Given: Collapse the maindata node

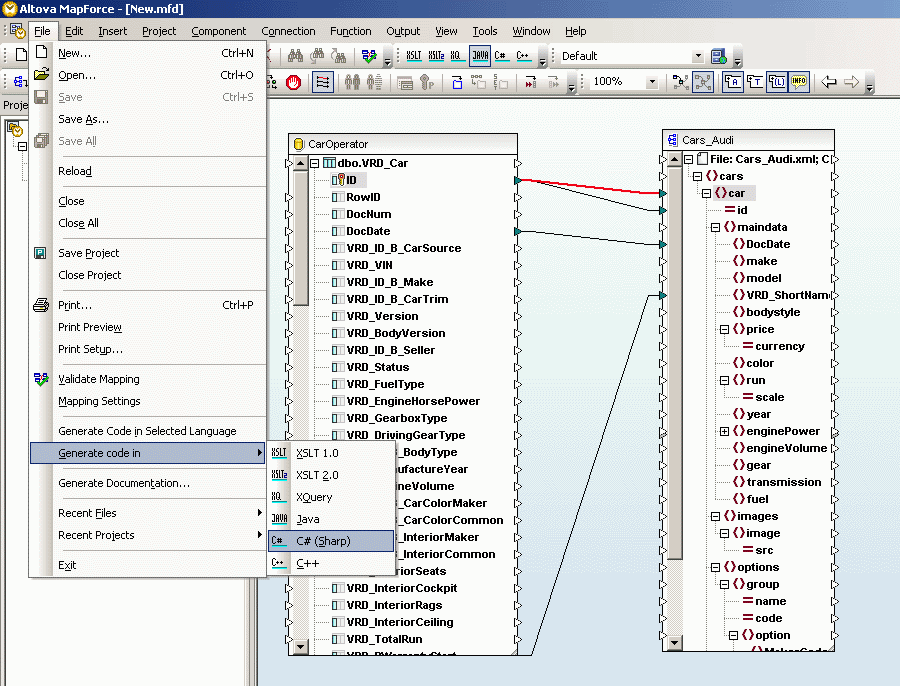Looking at the screenshot, I should click(x=715, y=227).
